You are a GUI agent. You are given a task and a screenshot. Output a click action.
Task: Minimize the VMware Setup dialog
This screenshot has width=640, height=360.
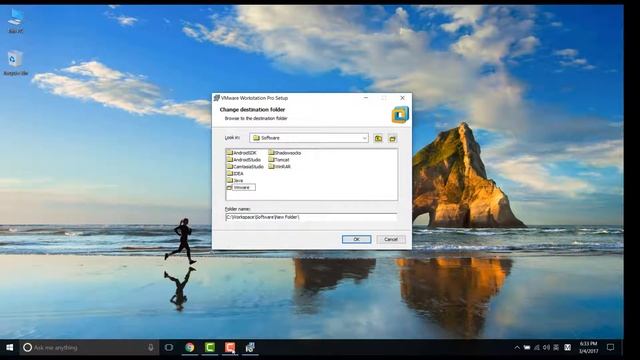(366, 98)
